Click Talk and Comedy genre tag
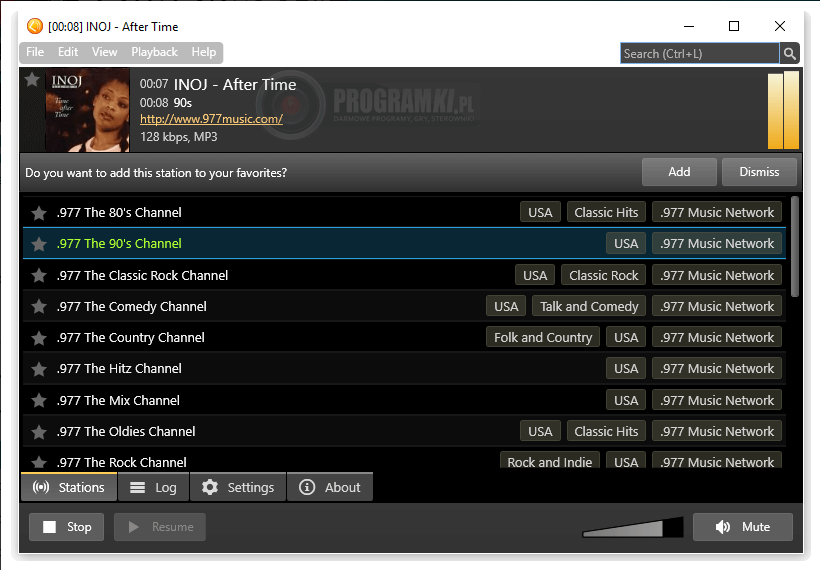The height and width of the screenshot is (570, 820). [x=589, y=306]
